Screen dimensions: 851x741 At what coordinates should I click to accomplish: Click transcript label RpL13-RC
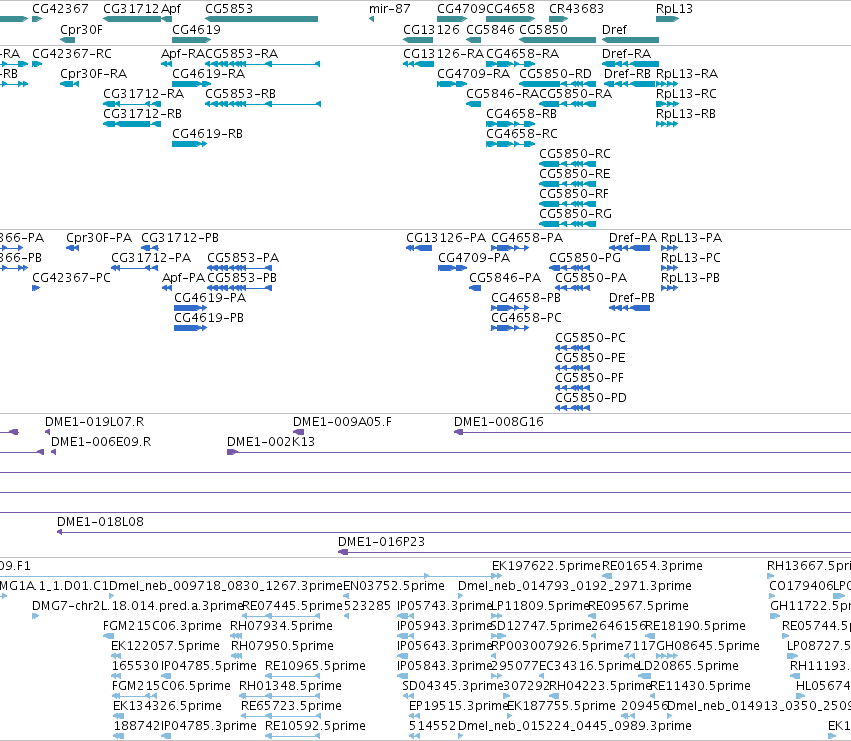click(x=687, y=94)
